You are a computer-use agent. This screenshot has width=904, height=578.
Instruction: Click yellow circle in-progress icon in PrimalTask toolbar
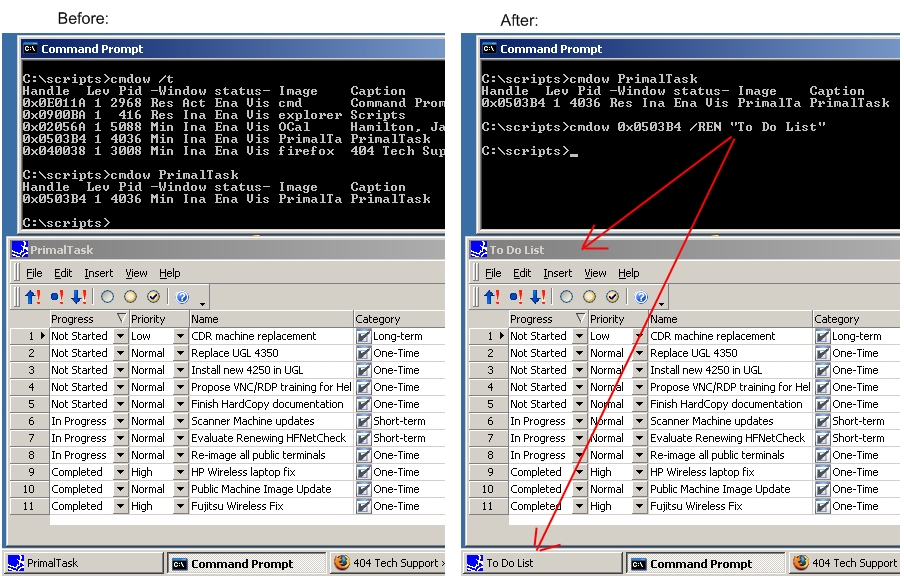[130, 297]
